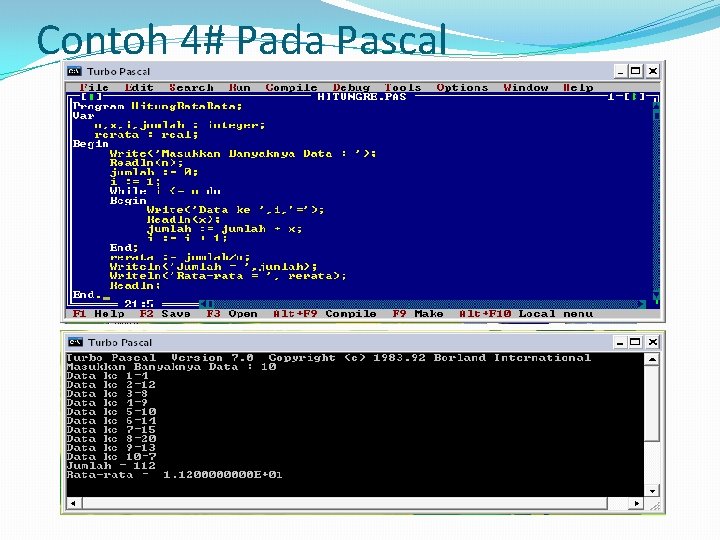Viewport: 720px width, 540px height.
Task: Click the 'Readln(n);' code line
Action: (146, 163)
